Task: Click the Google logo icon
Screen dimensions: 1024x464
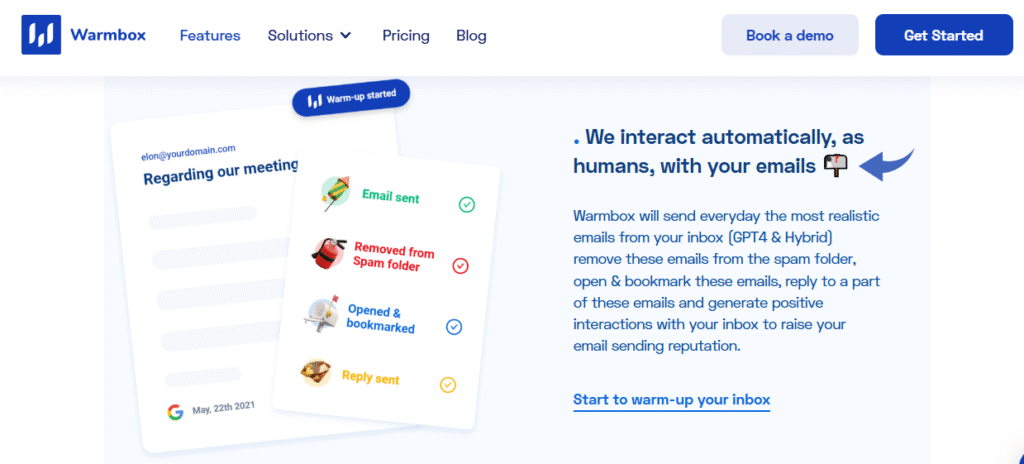Action: pyautogui.click(x=176, y=411)
